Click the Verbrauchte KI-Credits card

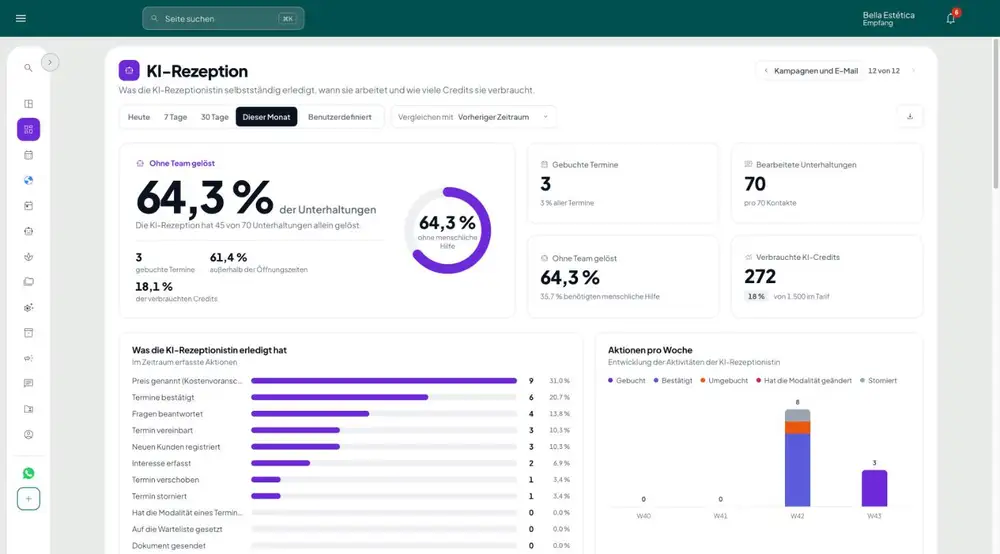[x=827, y=277]
